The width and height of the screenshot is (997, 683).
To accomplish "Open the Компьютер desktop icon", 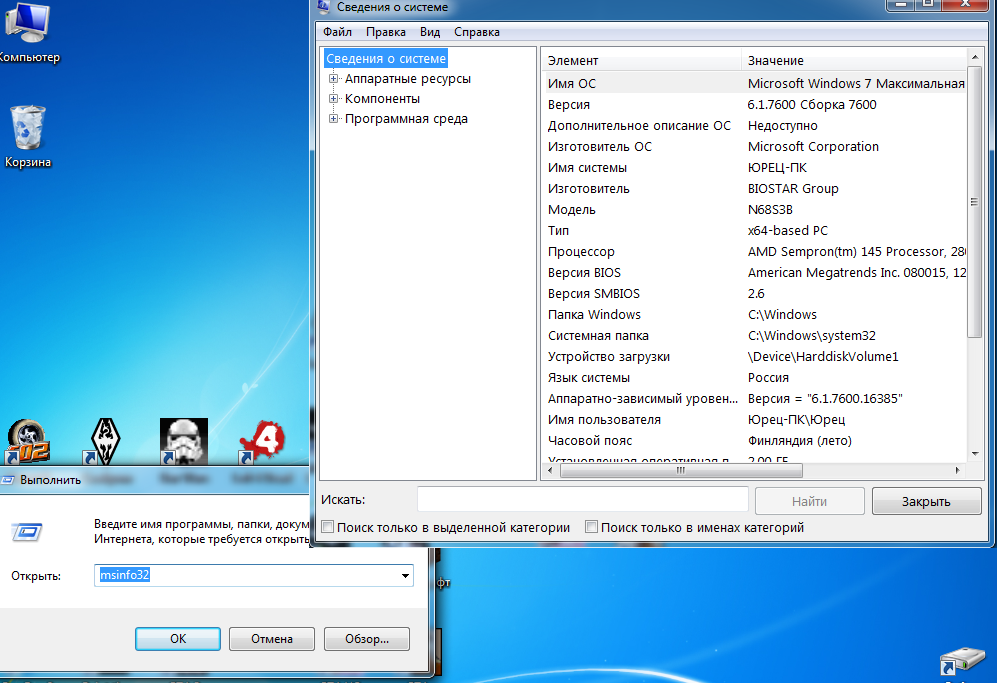I will 25,25.
